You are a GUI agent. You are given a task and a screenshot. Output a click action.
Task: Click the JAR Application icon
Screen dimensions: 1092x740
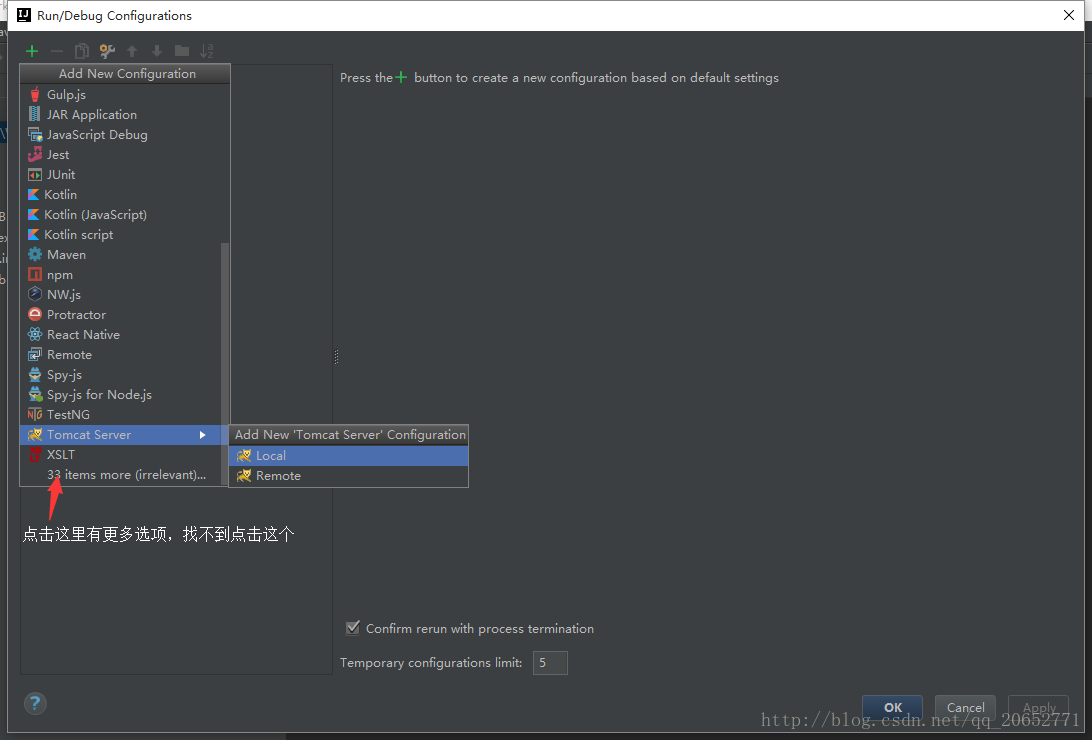click(x=35, y=114)
